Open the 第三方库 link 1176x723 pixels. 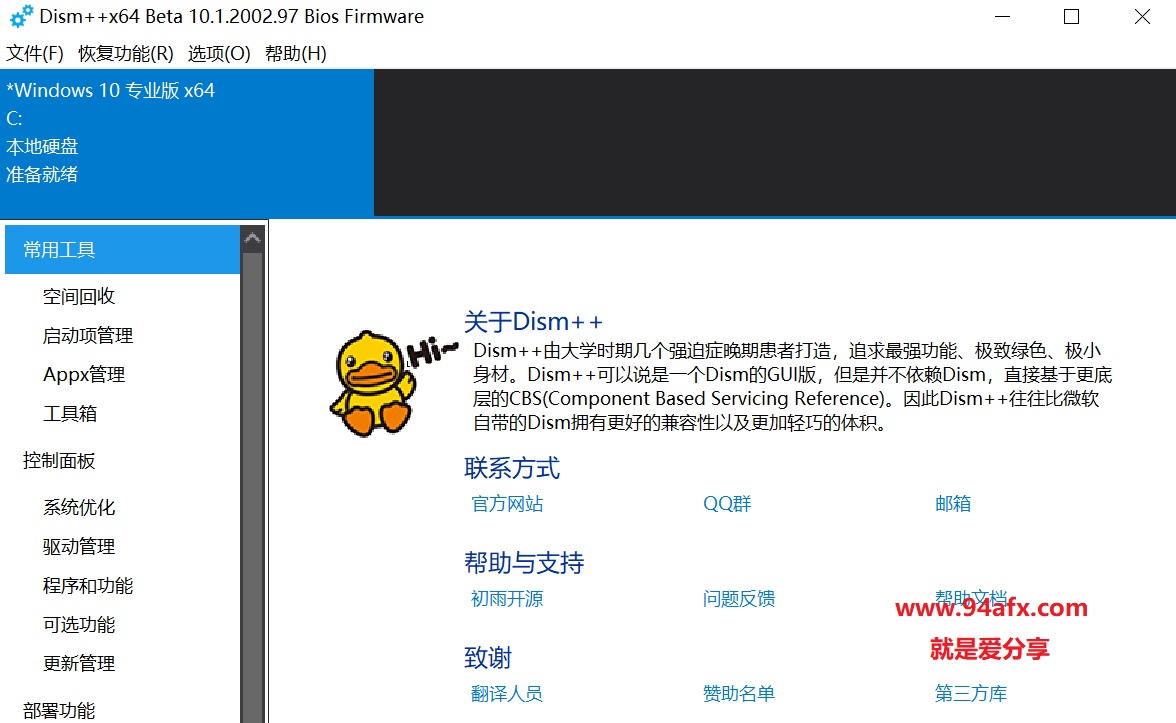point(970,694)
